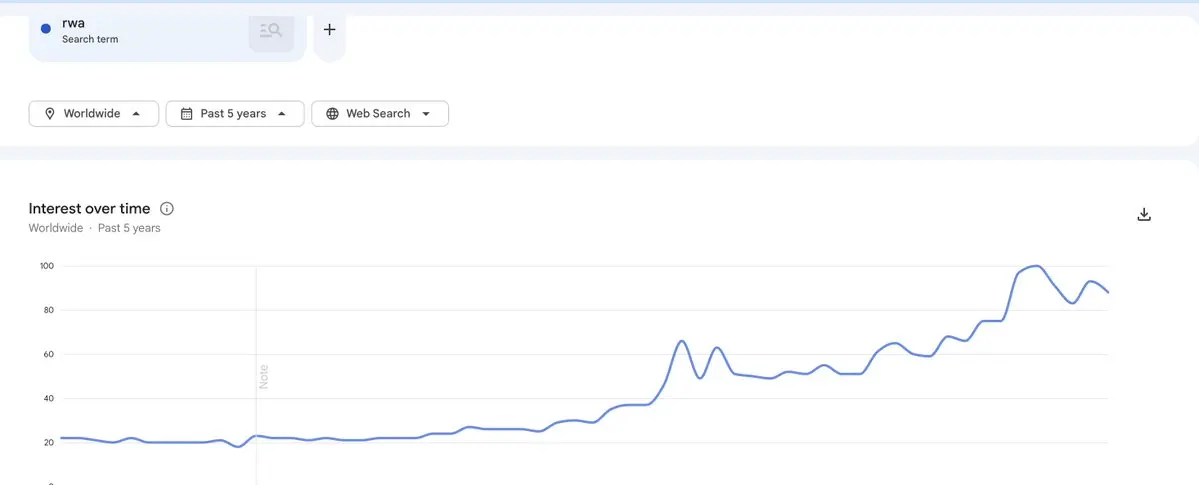Click the globe icon beside Web Search

[x=332, y=114]
